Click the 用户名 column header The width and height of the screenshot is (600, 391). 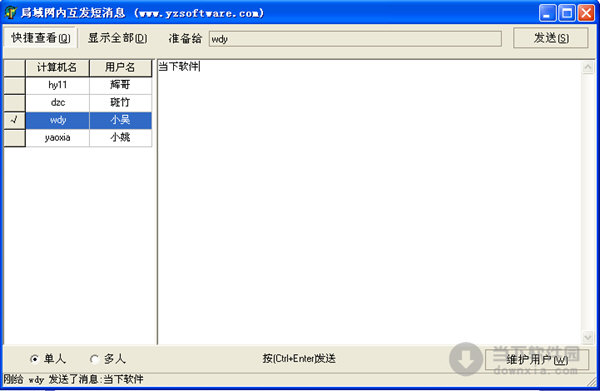coord(120,68)
